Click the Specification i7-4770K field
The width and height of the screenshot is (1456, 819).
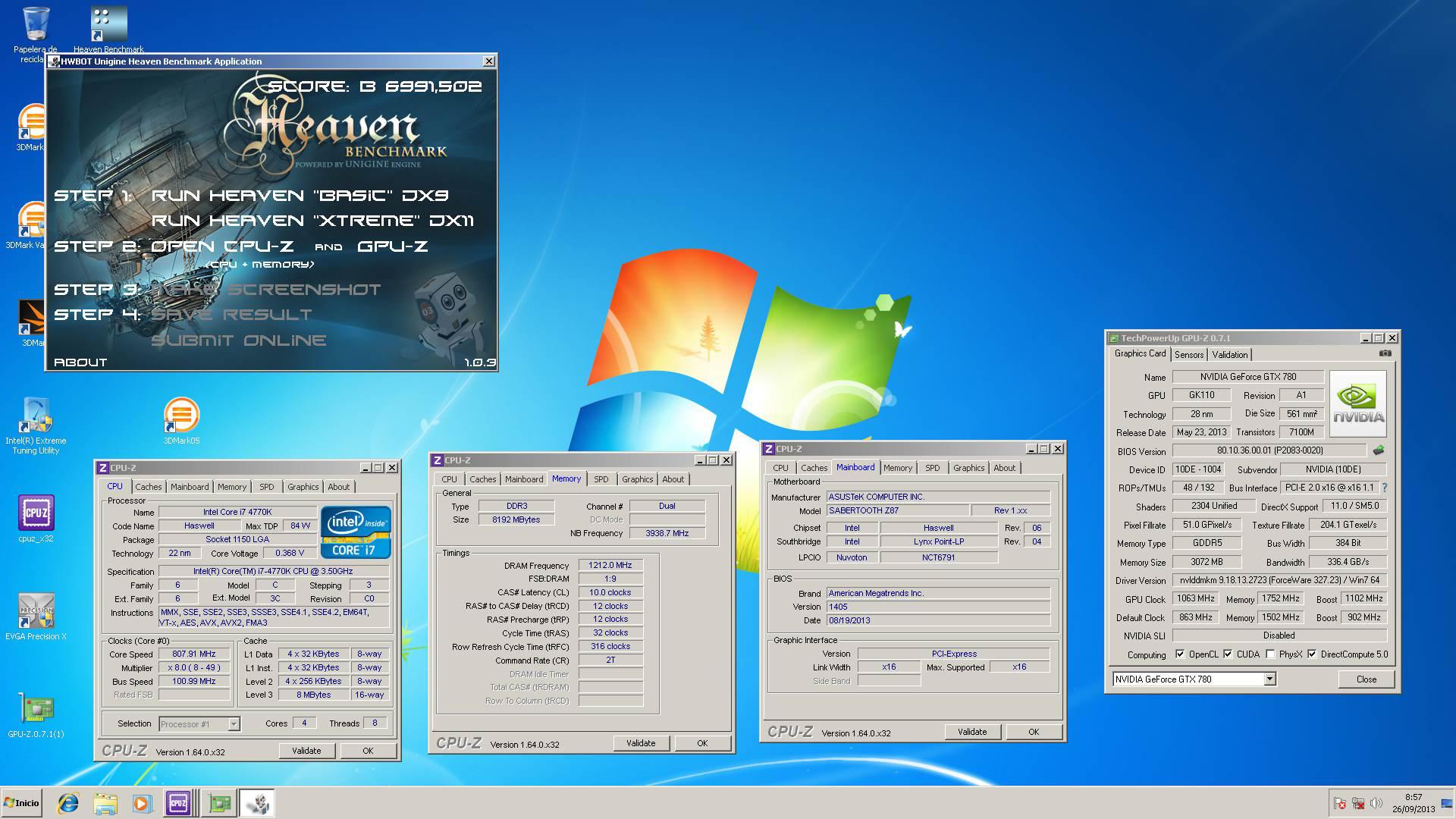point(273,571)
